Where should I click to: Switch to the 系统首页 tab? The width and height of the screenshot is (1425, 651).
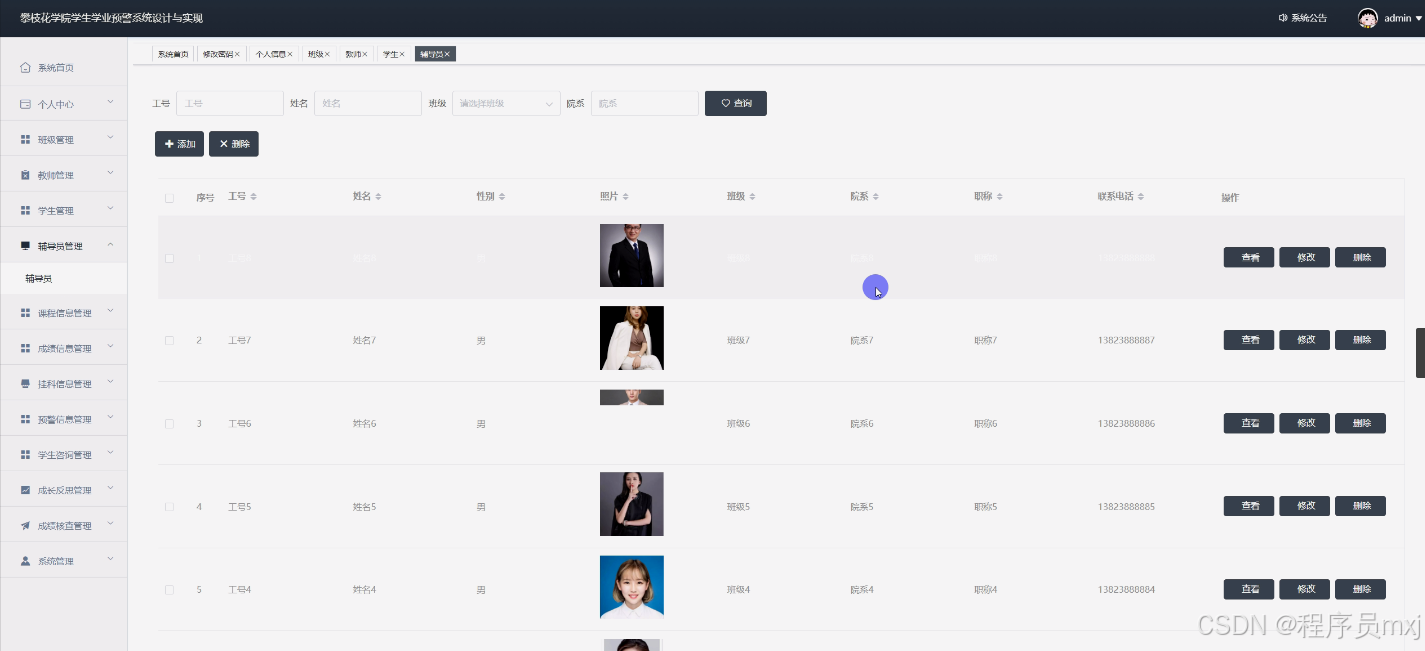(172, 54)
